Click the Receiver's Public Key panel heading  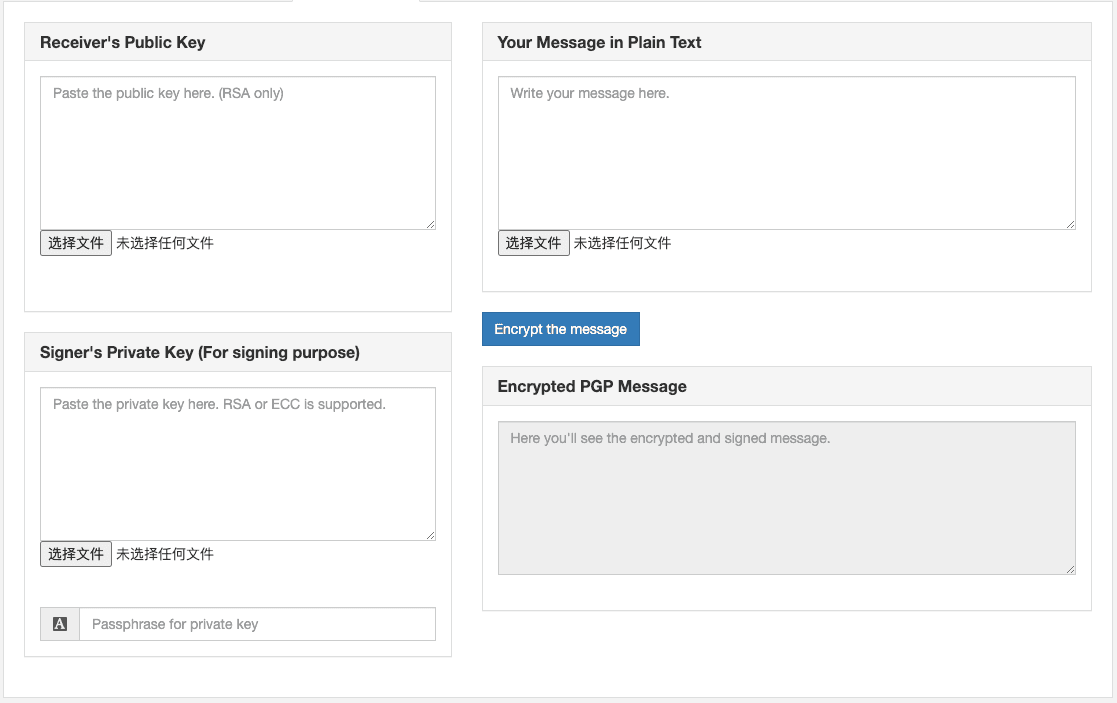coord(123,42)
